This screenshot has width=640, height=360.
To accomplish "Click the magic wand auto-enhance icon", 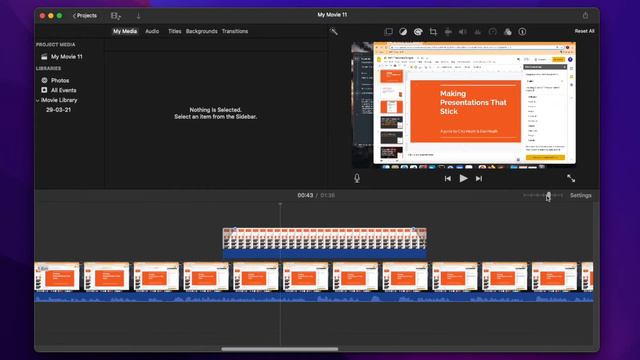I will pos(333,31).
